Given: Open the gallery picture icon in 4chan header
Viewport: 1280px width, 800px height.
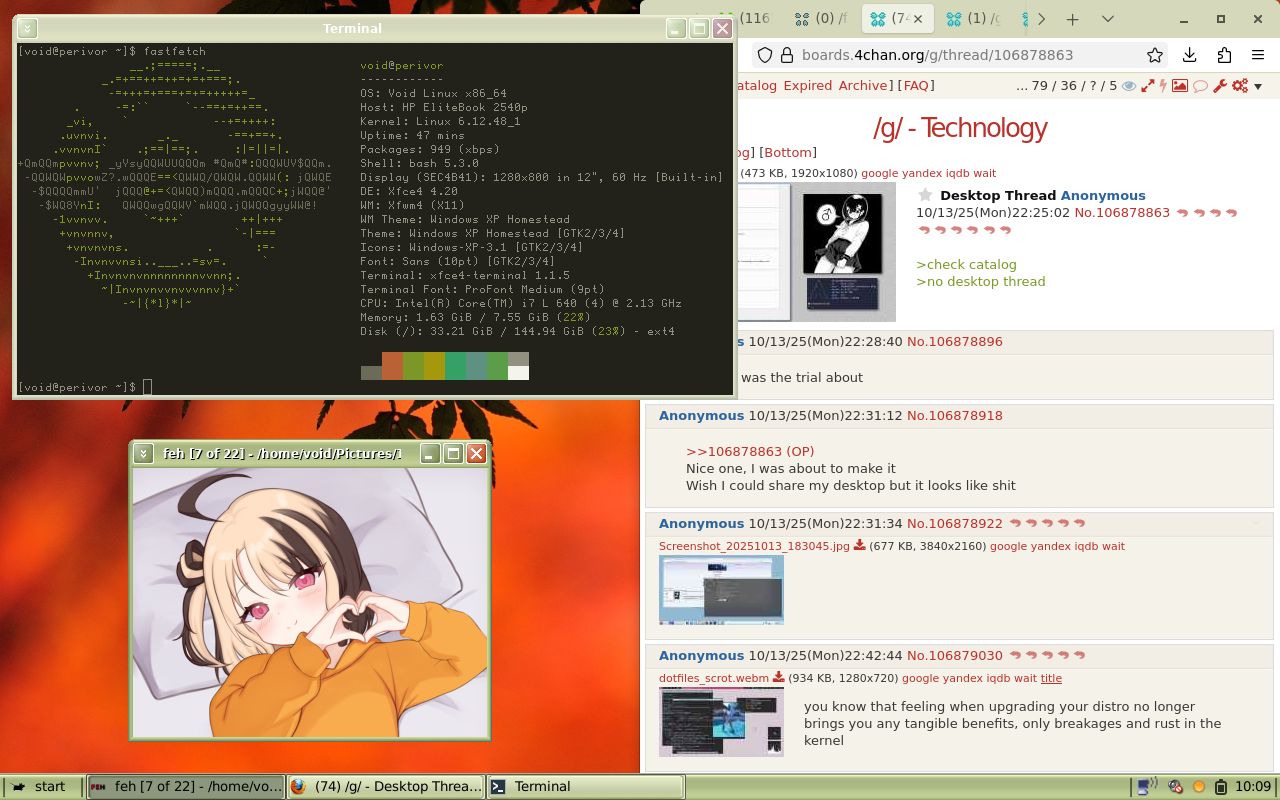Looking at the screenshot, I should (x=1180, y=86).
